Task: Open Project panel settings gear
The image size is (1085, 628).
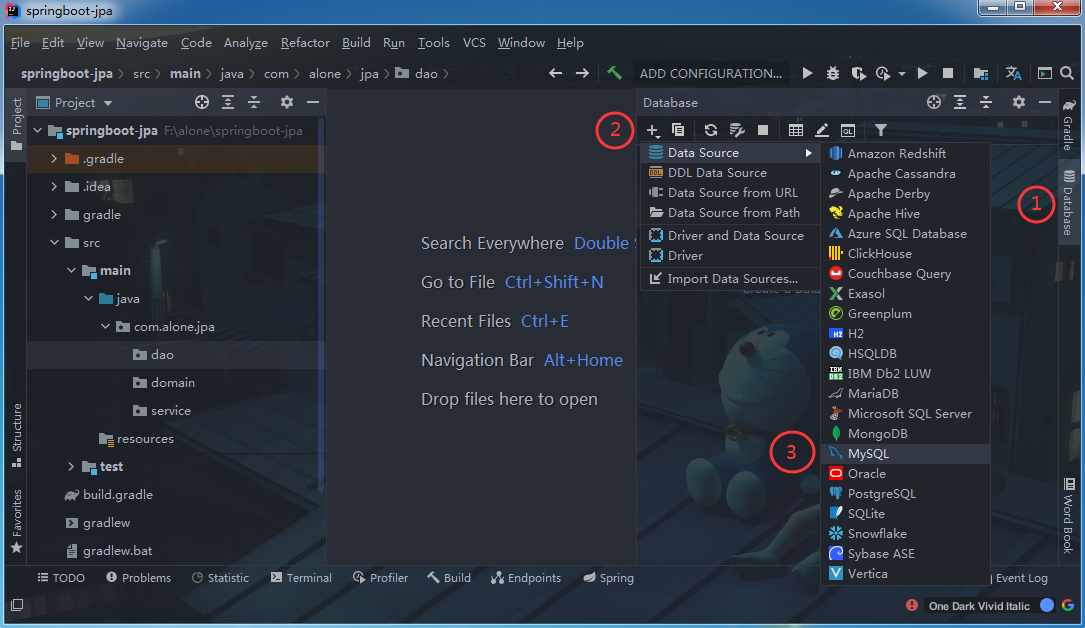Action: pyautogui.click(x=286, y=102)
